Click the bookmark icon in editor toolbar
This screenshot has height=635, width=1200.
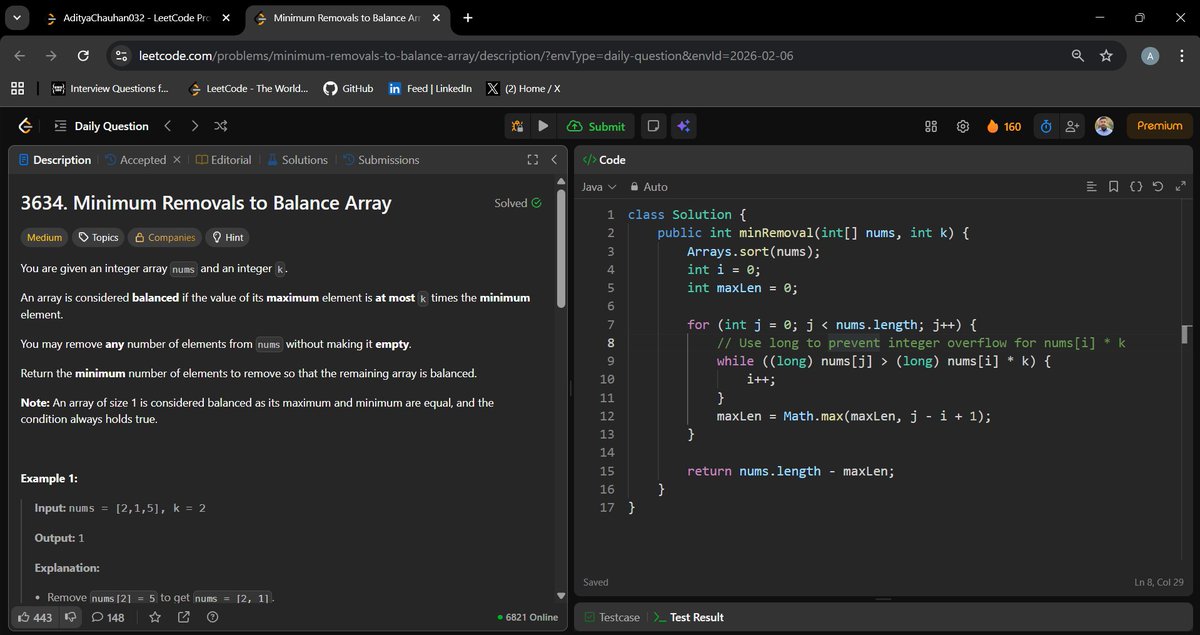coord(1114,187)
